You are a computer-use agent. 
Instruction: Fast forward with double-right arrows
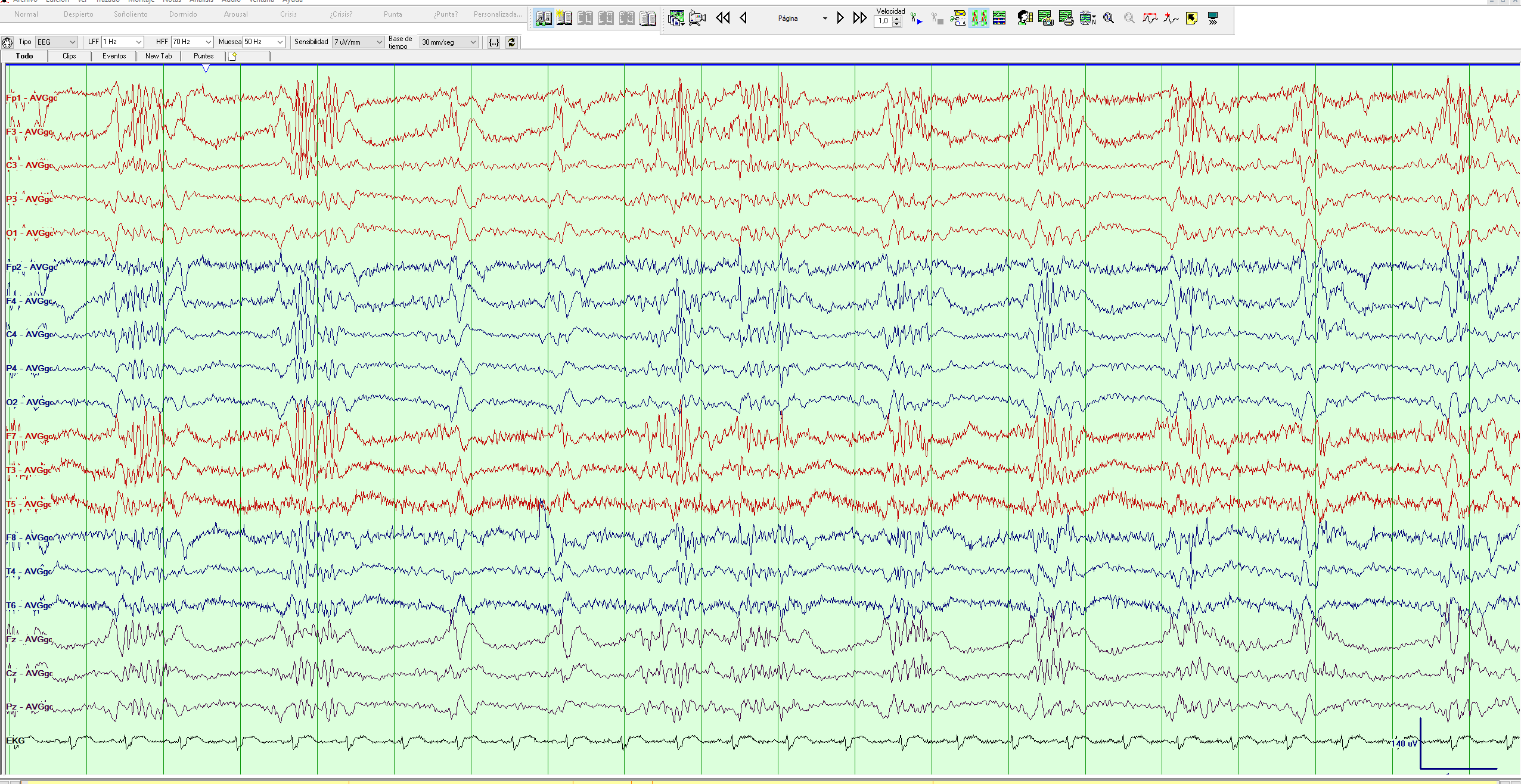pos(859,18)
